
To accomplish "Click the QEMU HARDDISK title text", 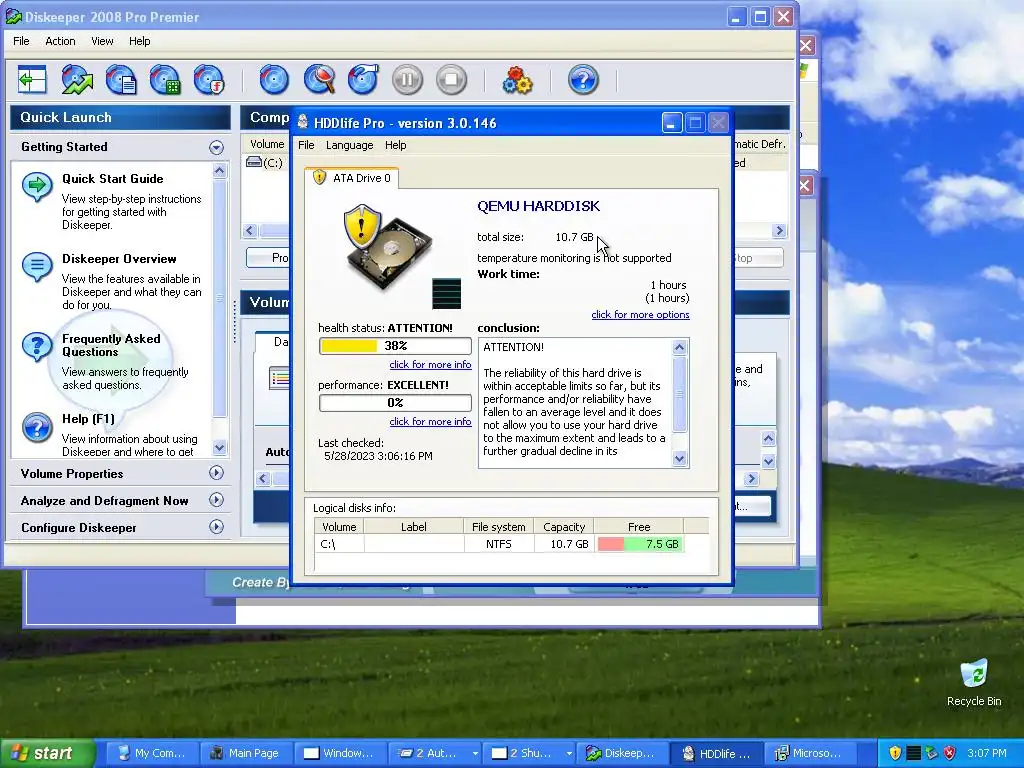I will tap(538, 206).
